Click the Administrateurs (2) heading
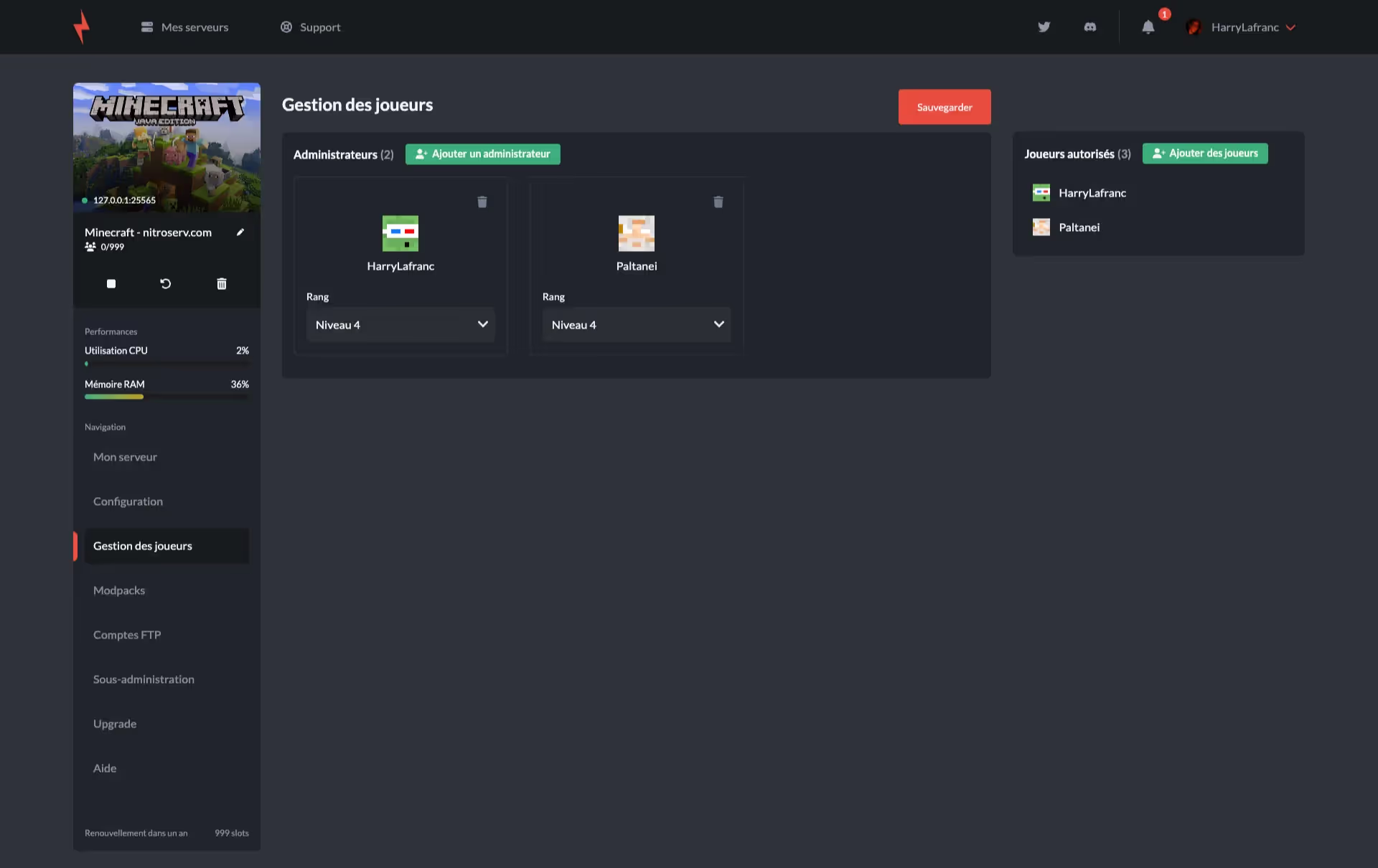 coord(344,154)
